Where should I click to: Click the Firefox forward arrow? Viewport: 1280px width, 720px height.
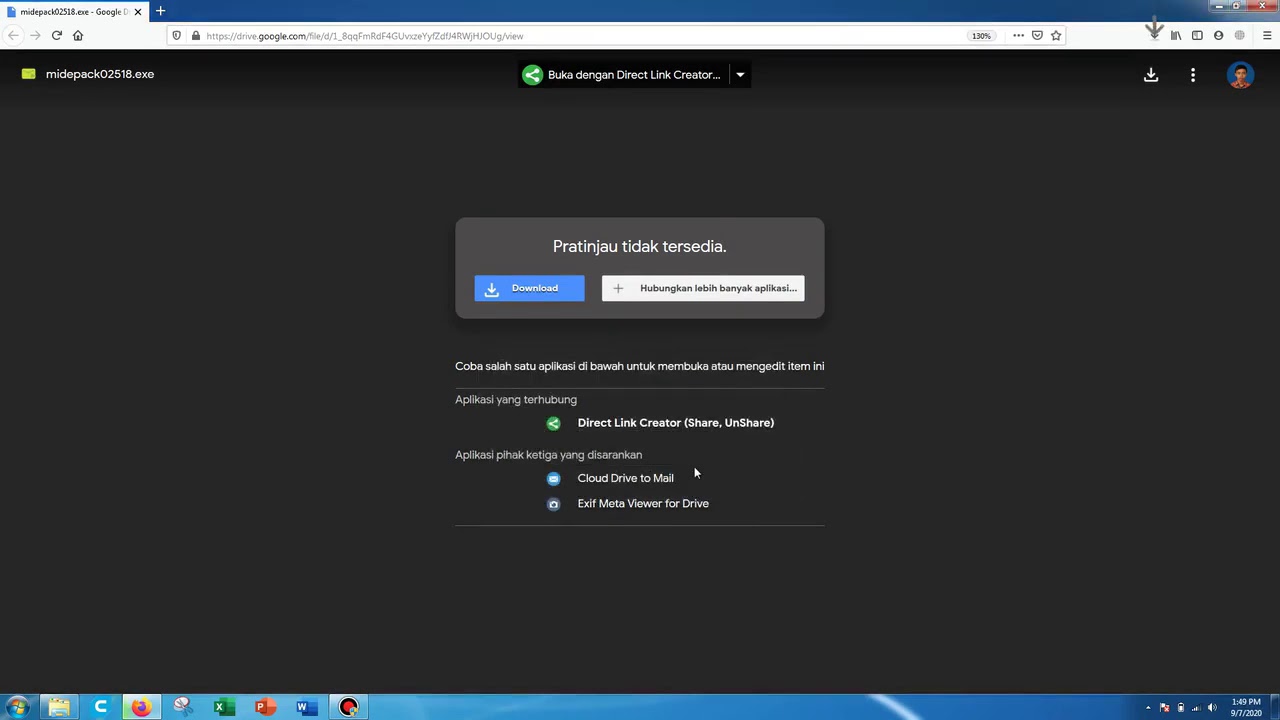click(x=35, y=35)
